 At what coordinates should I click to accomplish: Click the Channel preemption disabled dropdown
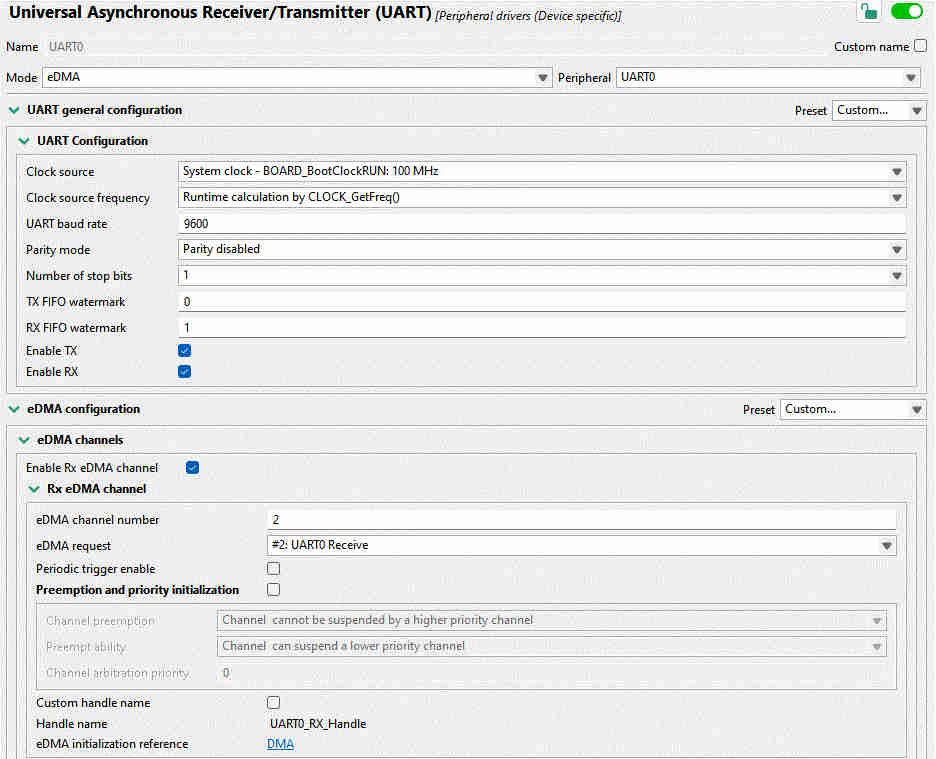(552, 620)
